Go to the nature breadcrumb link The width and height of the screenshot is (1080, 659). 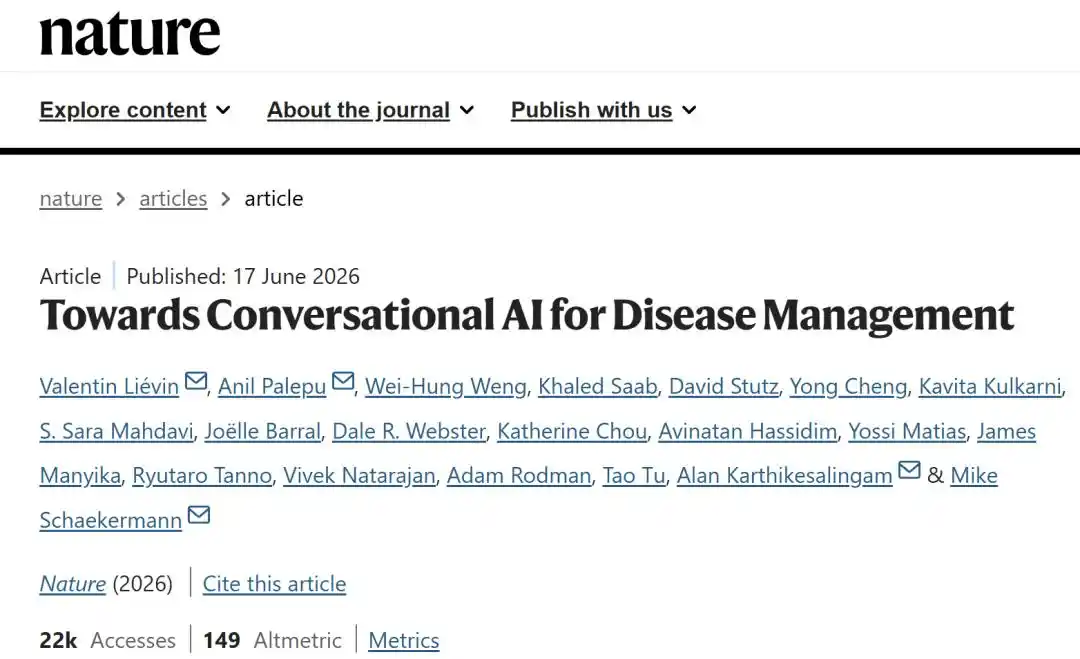pyautogui.click(x=71, y=198)
